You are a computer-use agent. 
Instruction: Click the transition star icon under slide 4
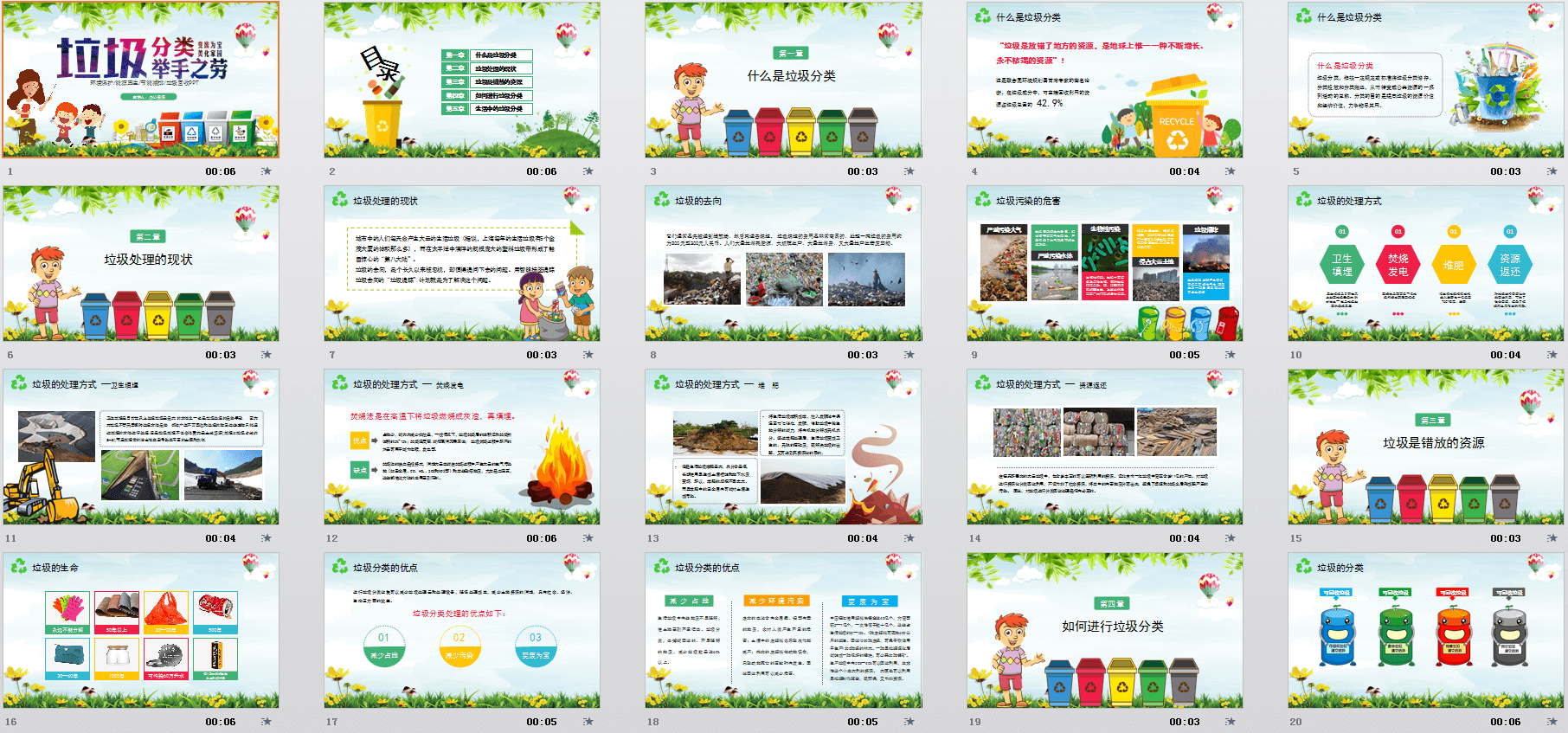pyautogui.click(x=1231, y=171)
